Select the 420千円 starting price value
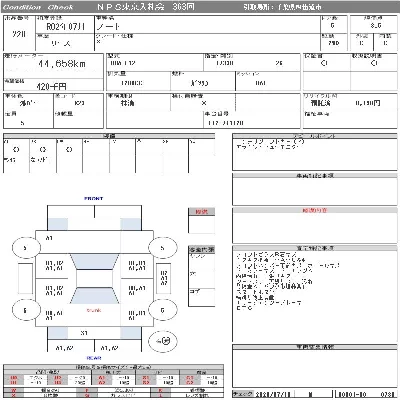The height and width of the screenshot is (400, 400). pyautogui.click(x=51, y=87)
